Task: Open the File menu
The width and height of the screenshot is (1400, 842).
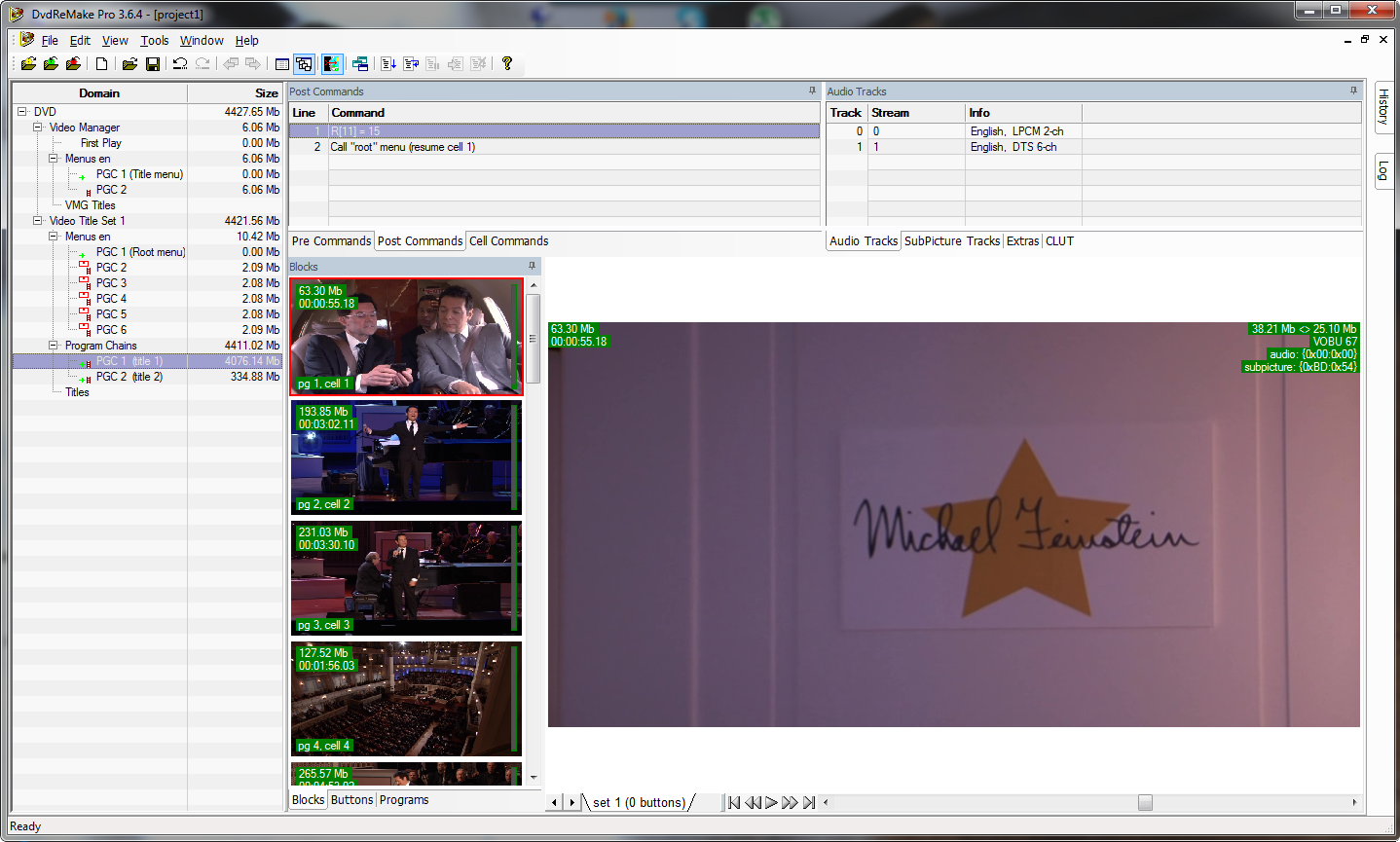Action: pos(50,41)
